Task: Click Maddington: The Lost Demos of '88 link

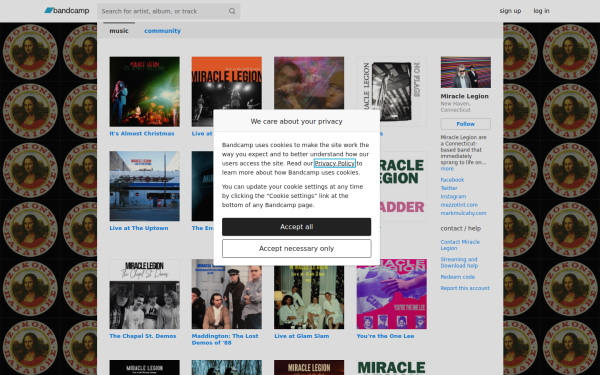Action: pyautogui.click(x=225, y=339)
